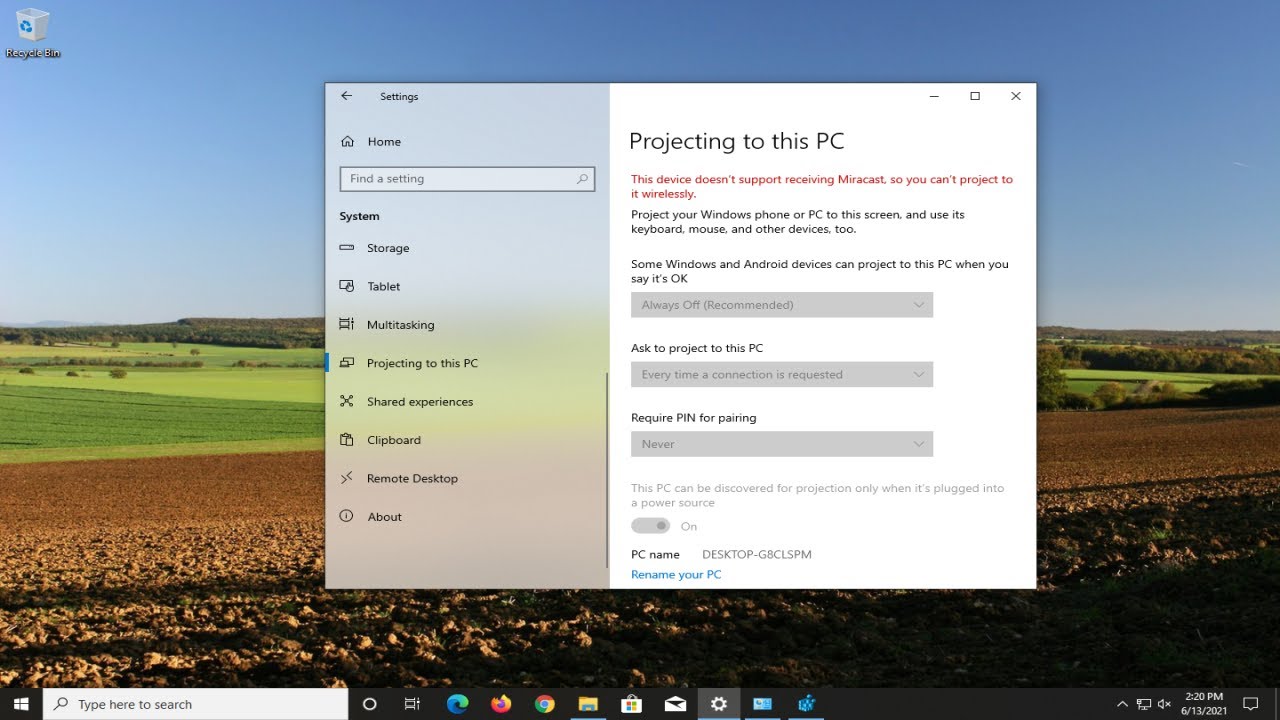Viewport: 1280px width, 720px height.
Task: Click the taskbar search box
Action: pyautogui.click(x=196, y=704)
